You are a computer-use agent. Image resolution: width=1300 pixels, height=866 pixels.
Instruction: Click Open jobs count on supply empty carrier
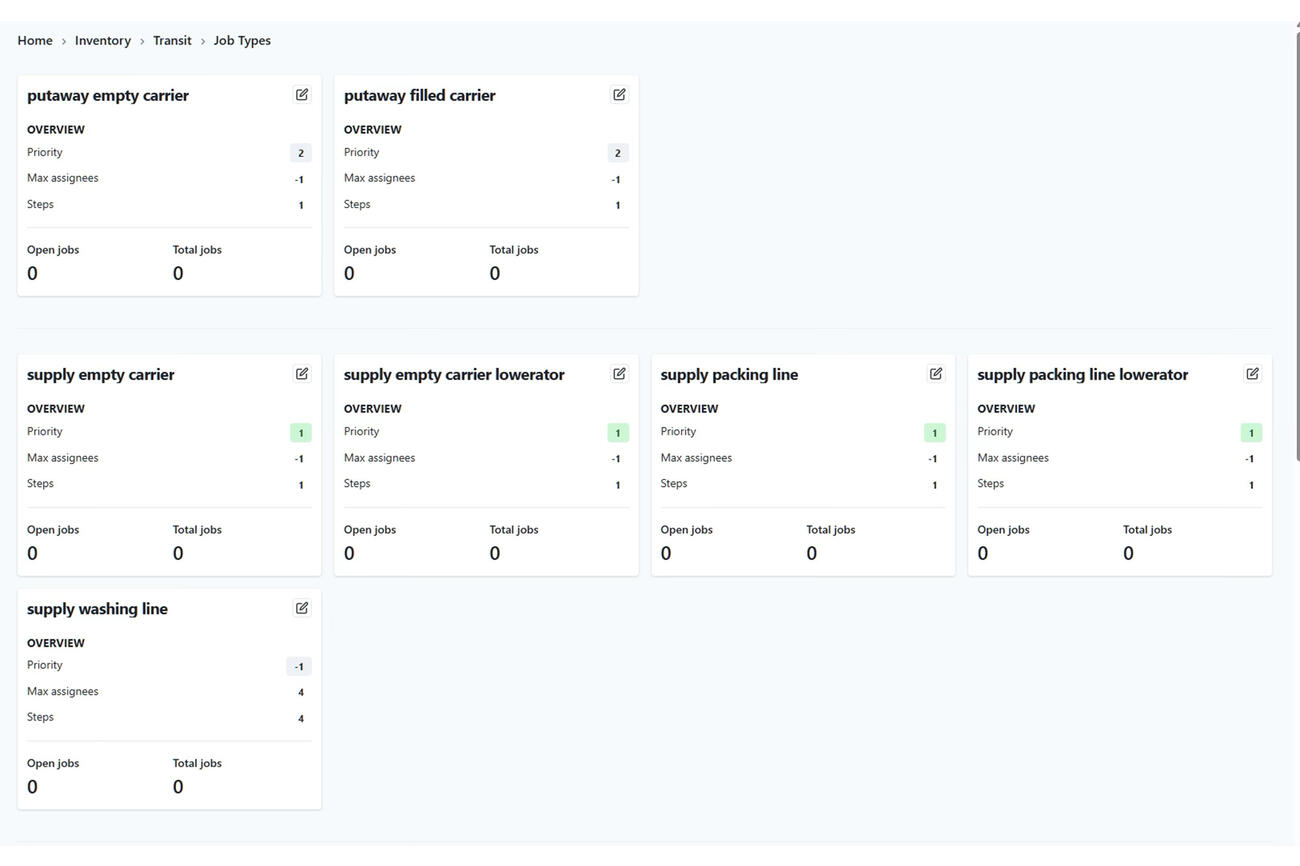pos(33,553)
